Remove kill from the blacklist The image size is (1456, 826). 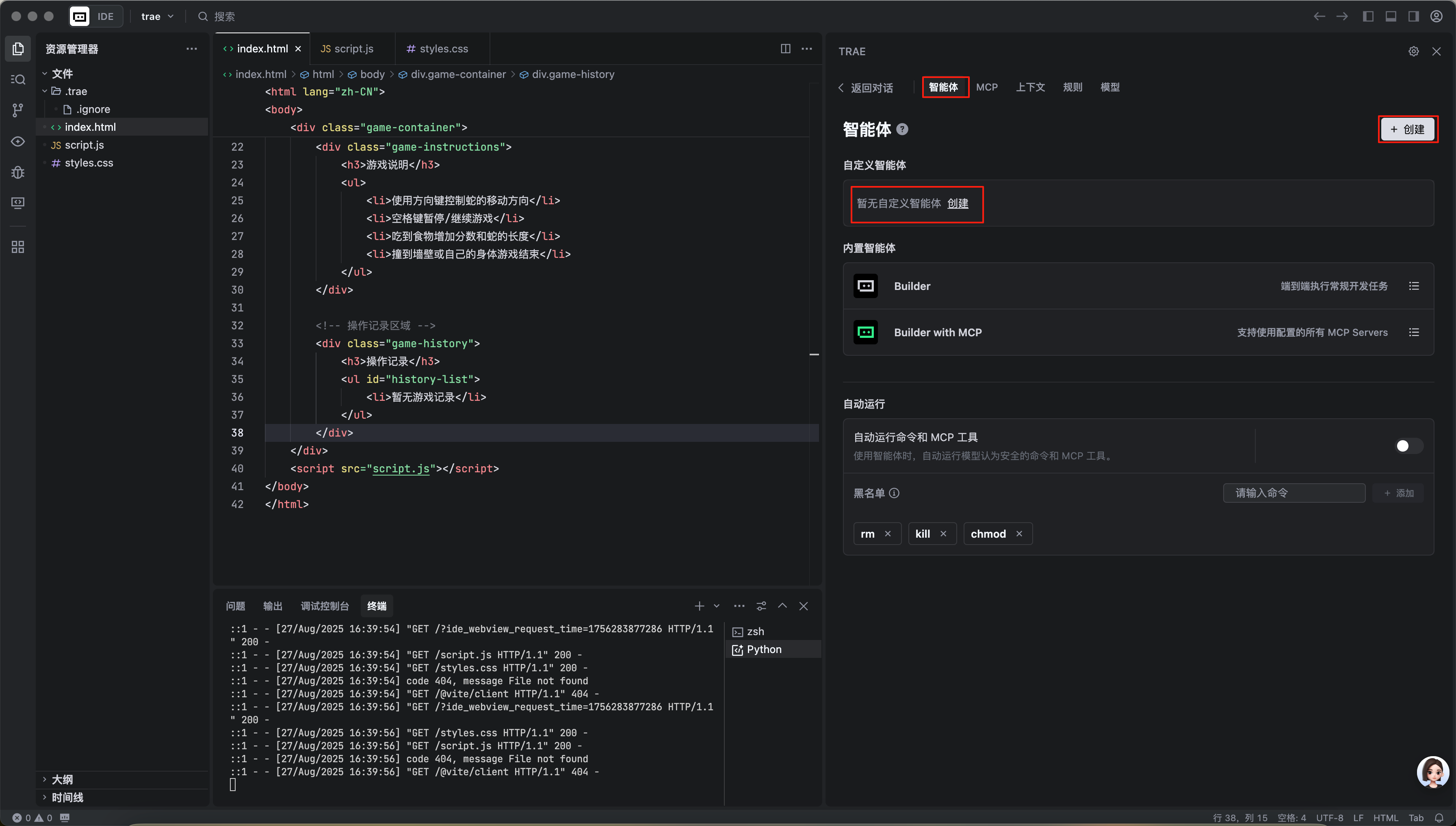[x=943, y=534]
